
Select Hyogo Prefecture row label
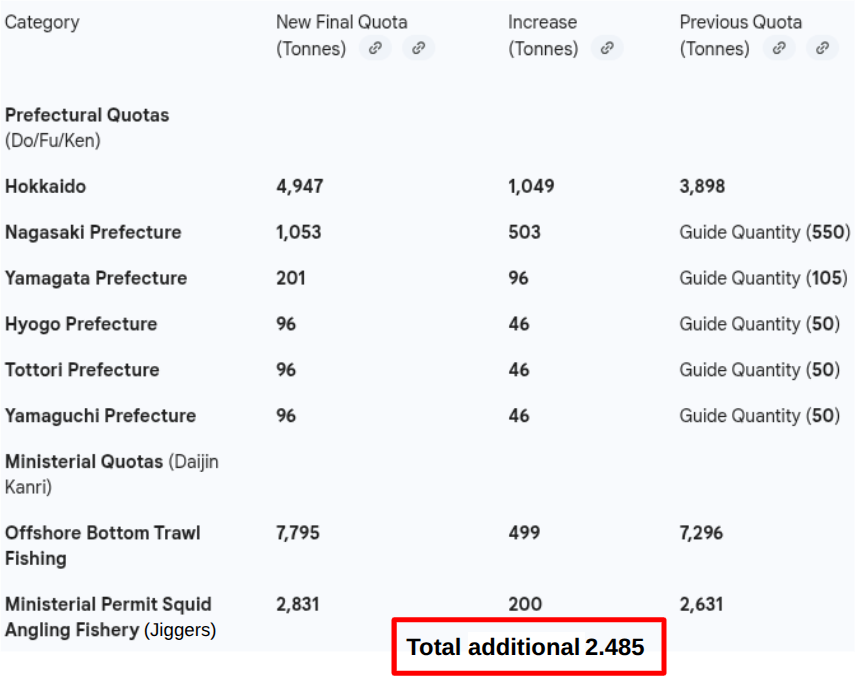81,324
